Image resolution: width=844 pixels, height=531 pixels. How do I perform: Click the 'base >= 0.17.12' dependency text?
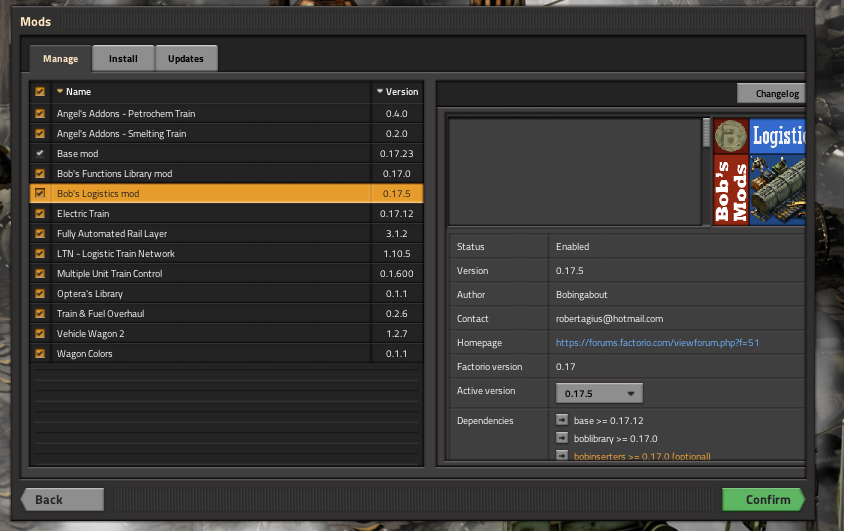[608, 420]
